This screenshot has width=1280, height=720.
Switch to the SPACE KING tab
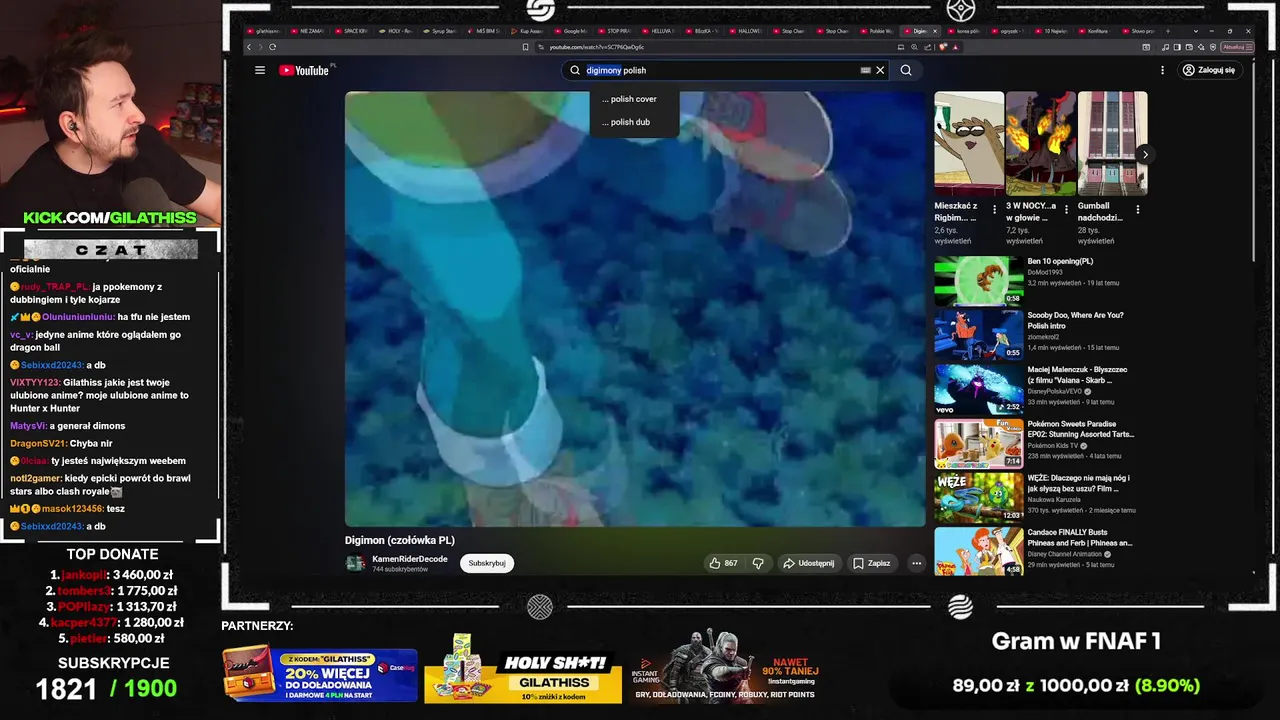351,31
